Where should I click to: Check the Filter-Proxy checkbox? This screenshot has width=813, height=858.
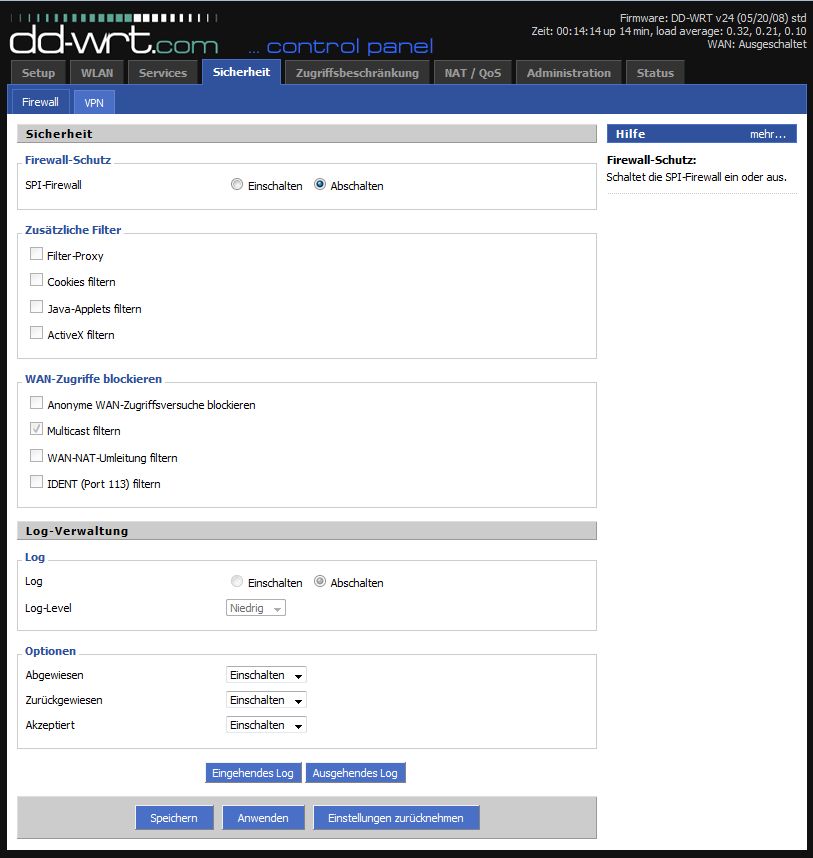click(37, 255)
